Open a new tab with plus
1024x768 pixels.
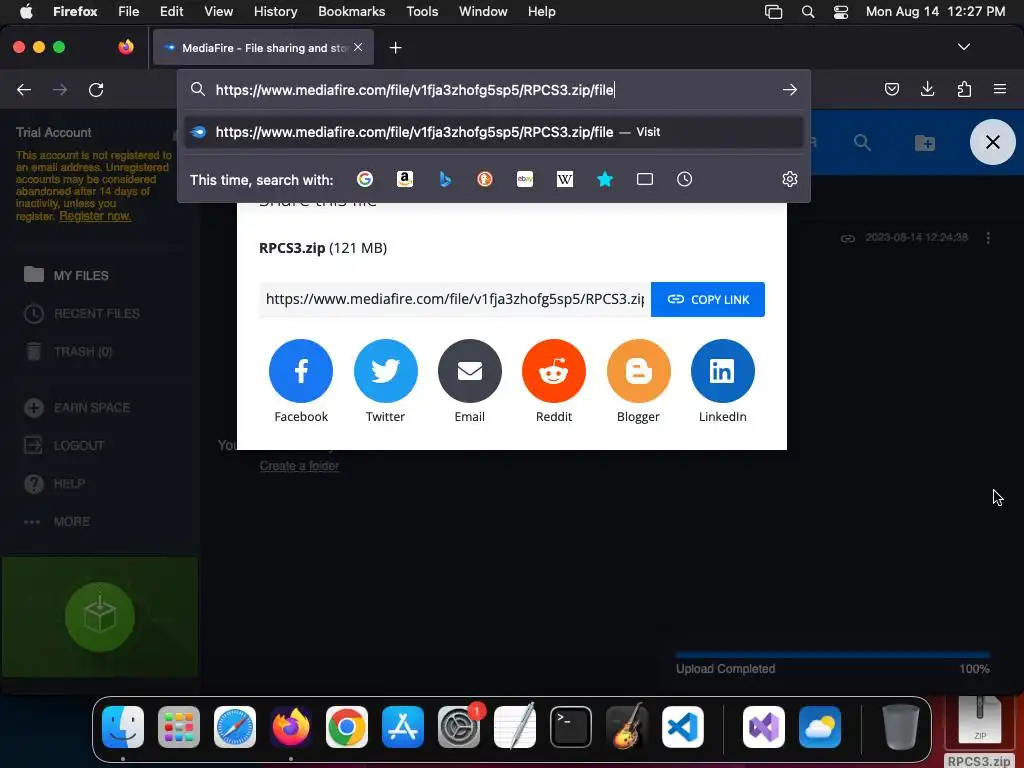coord(395,48)
